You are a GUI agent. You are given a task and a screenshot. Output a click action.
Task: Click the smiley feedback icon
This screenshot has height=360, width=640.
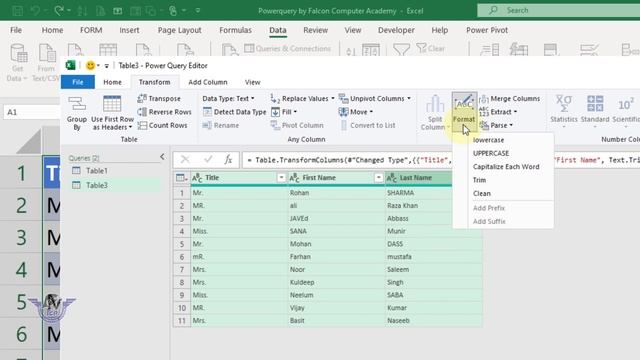tap(90, 65)
